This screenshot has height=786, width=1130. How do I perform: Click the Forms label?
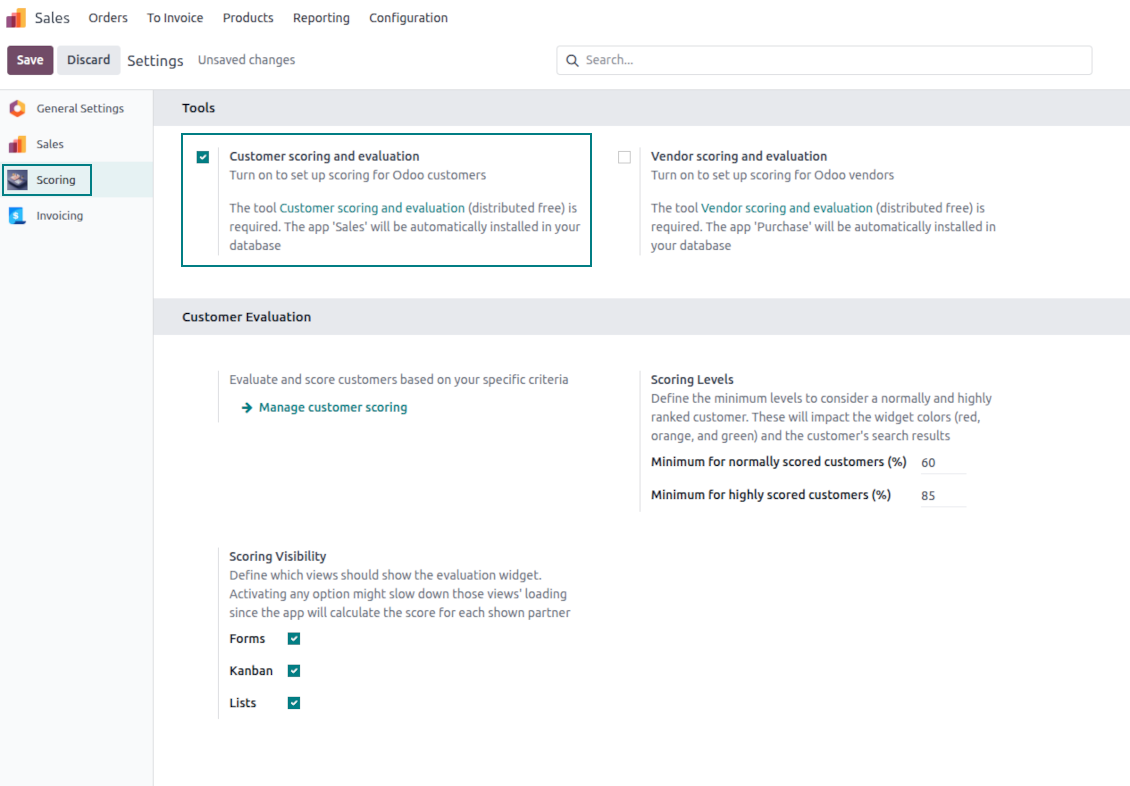(x=247, y=639)
